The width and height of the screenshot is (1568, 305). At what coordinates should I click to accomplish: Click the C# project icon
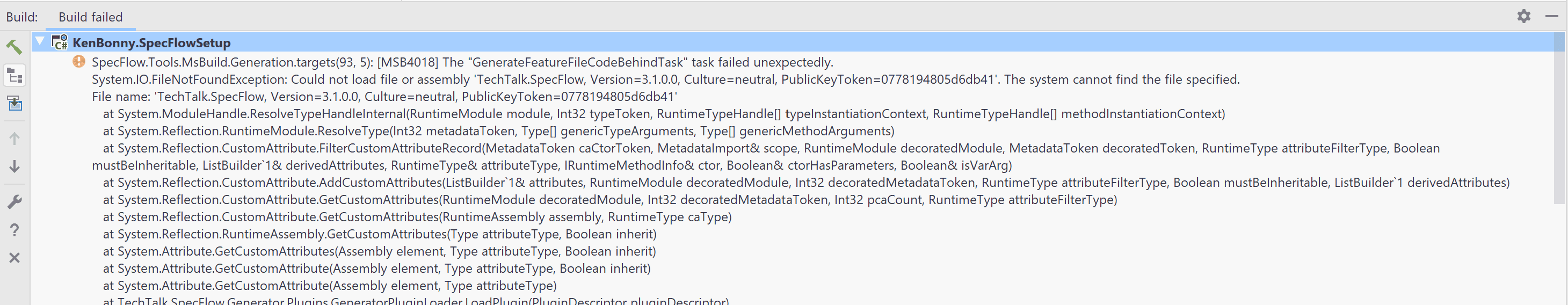tap(60, 42)
